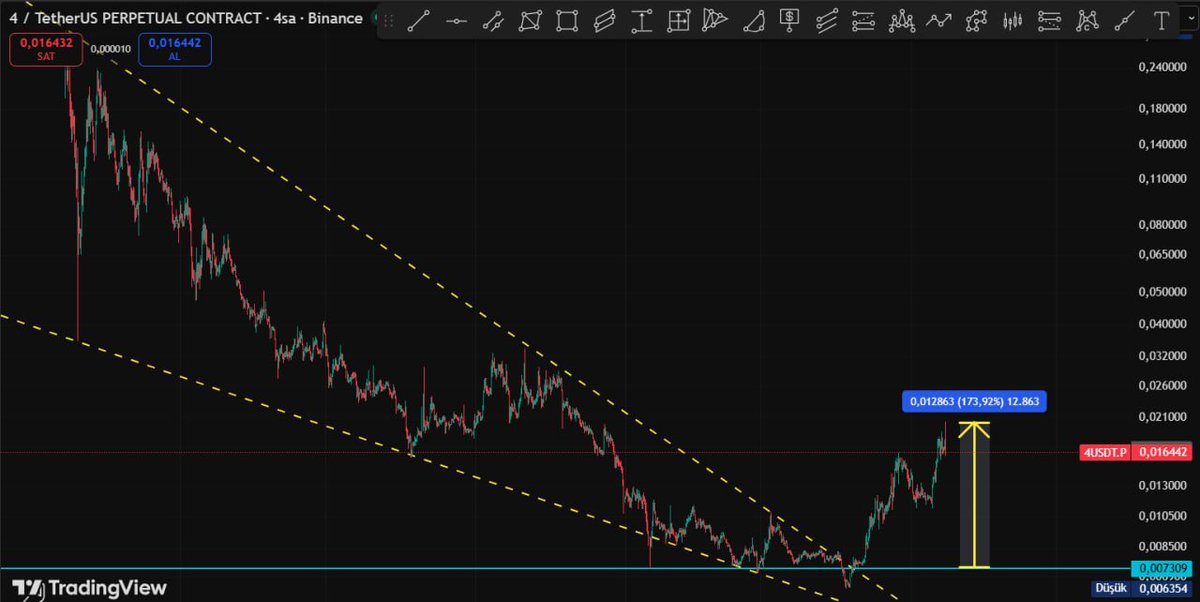Select the double-line channel tool, third toolbar icon

(494, 20)
